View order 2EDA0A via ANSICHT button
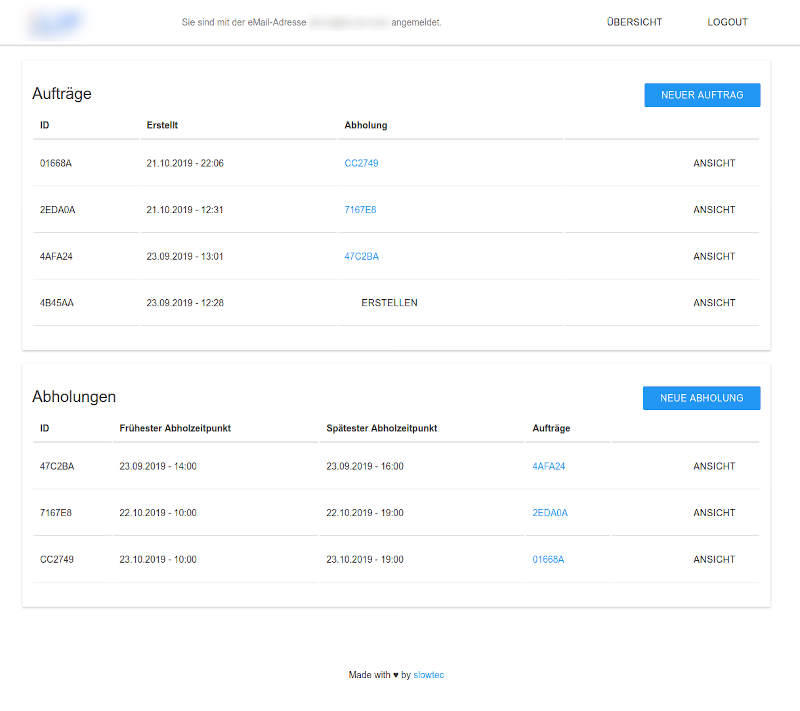 tap(714, 210)
